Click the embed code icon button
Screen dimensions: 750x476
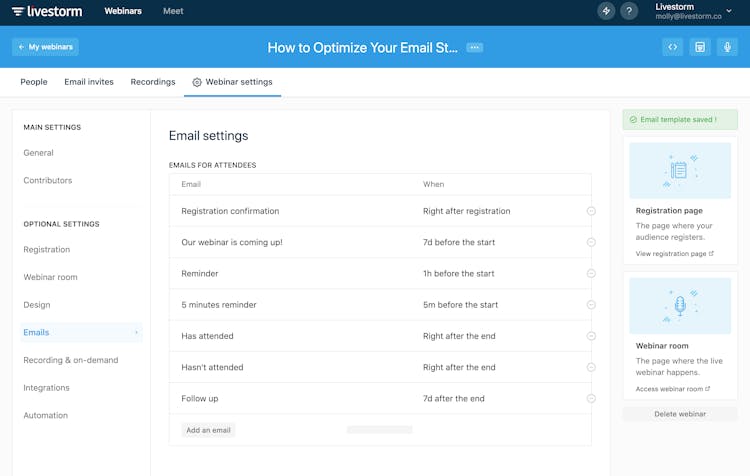pyautogui.click(x=673, y=47)
